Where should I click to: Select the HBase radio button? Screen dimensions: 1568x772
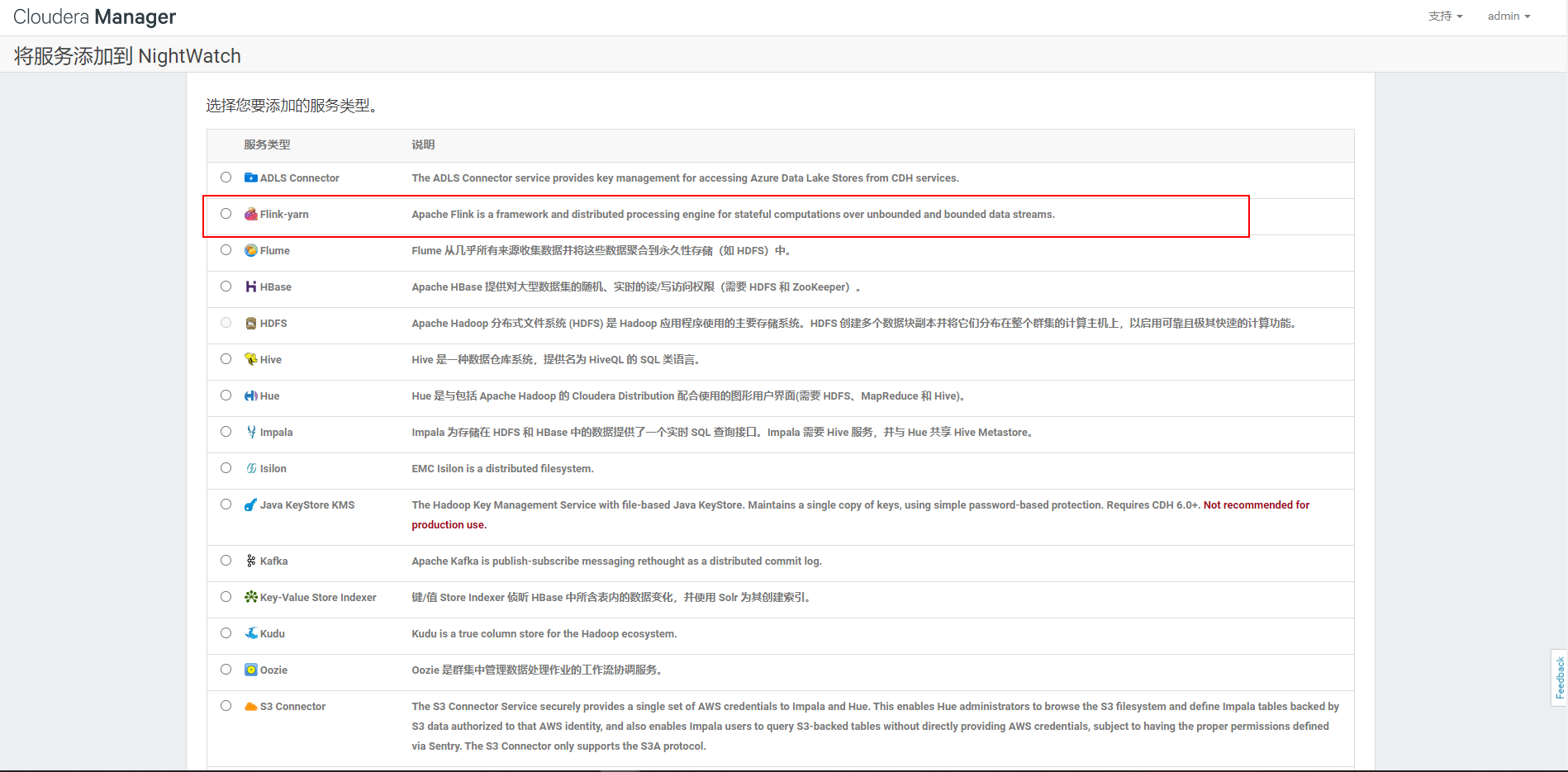(226, 287)
